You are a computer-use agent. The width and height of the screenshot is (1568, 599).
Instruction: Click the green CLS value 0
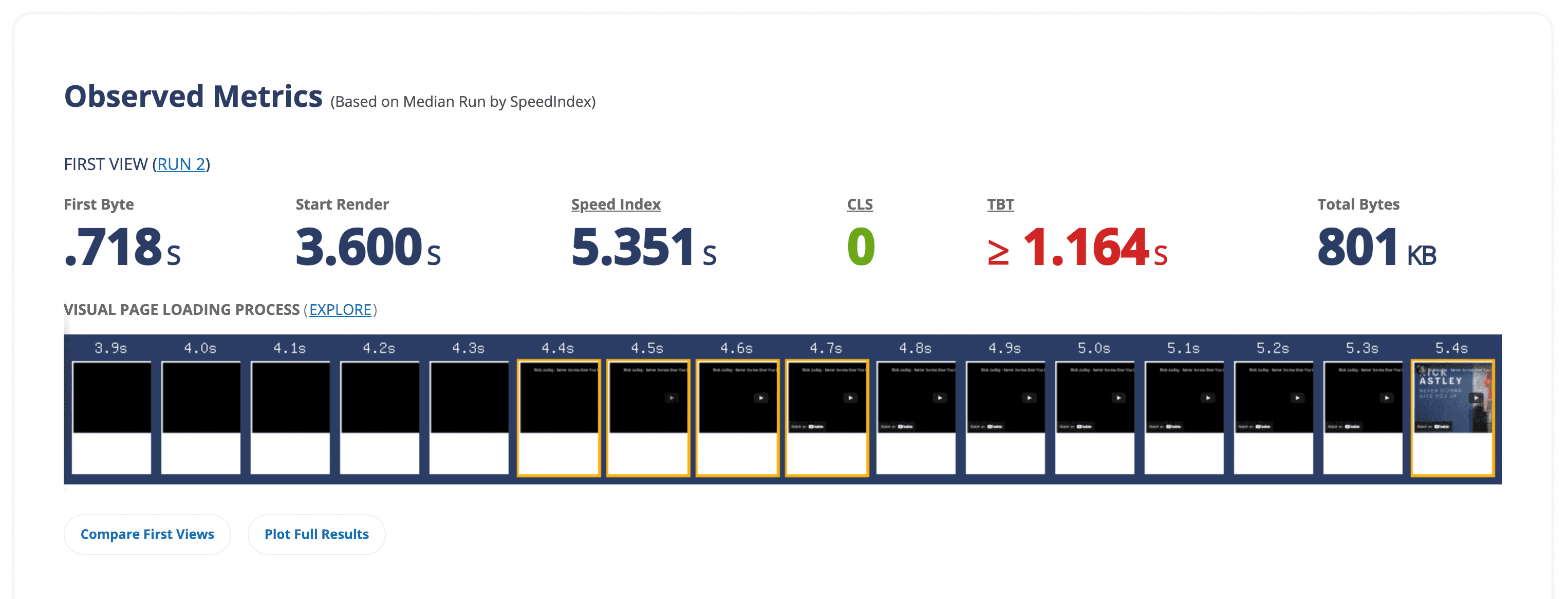coord(861,247)
